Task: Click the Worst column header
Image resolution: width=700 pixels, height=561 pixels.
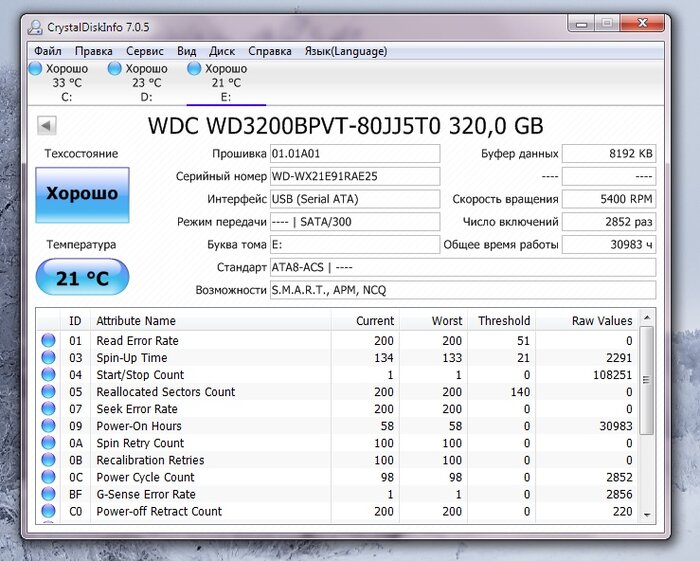Action: tap(433, 321)
